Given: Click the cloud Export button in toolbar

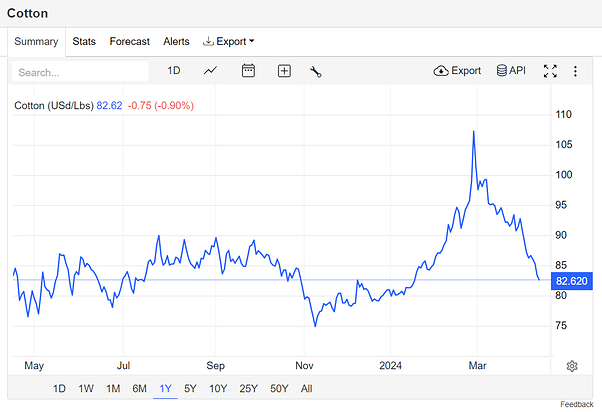Looking at the screenshot, I should [x=457, y=71].
